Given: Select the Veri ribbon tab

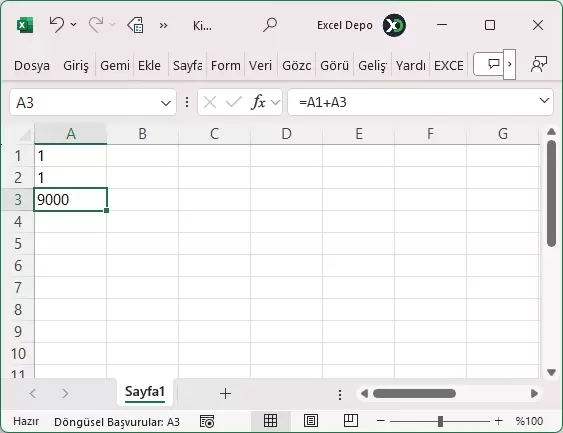Looking at the screenshot, I should (x=260, y=66).
